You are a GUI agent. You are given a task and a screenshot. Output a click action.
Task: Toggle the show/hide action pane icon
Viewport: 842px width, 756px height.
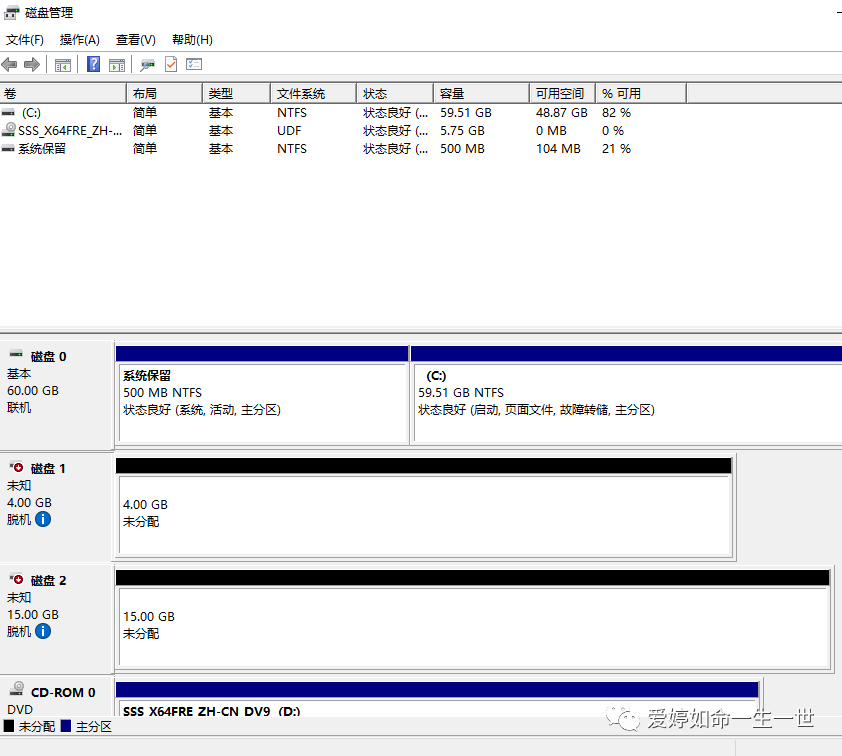click(117, 65)
